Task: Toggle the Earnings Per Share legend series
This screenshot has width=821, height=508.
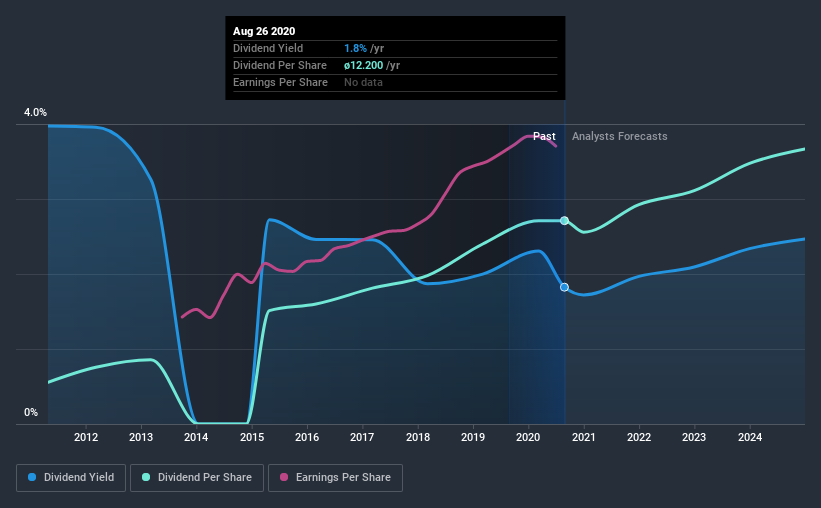Action: [335, 478]
